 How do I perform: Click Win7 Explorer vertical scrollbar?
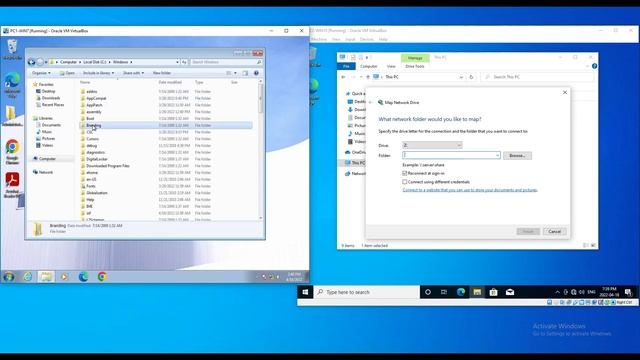coord(261,149)
